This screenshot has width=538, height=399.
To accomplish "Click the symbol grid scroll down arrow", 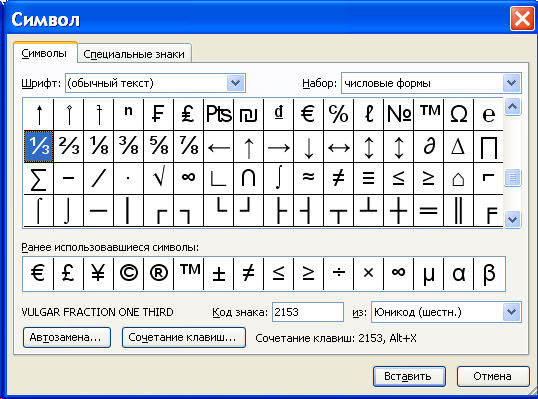I will (x=512, y=219).
